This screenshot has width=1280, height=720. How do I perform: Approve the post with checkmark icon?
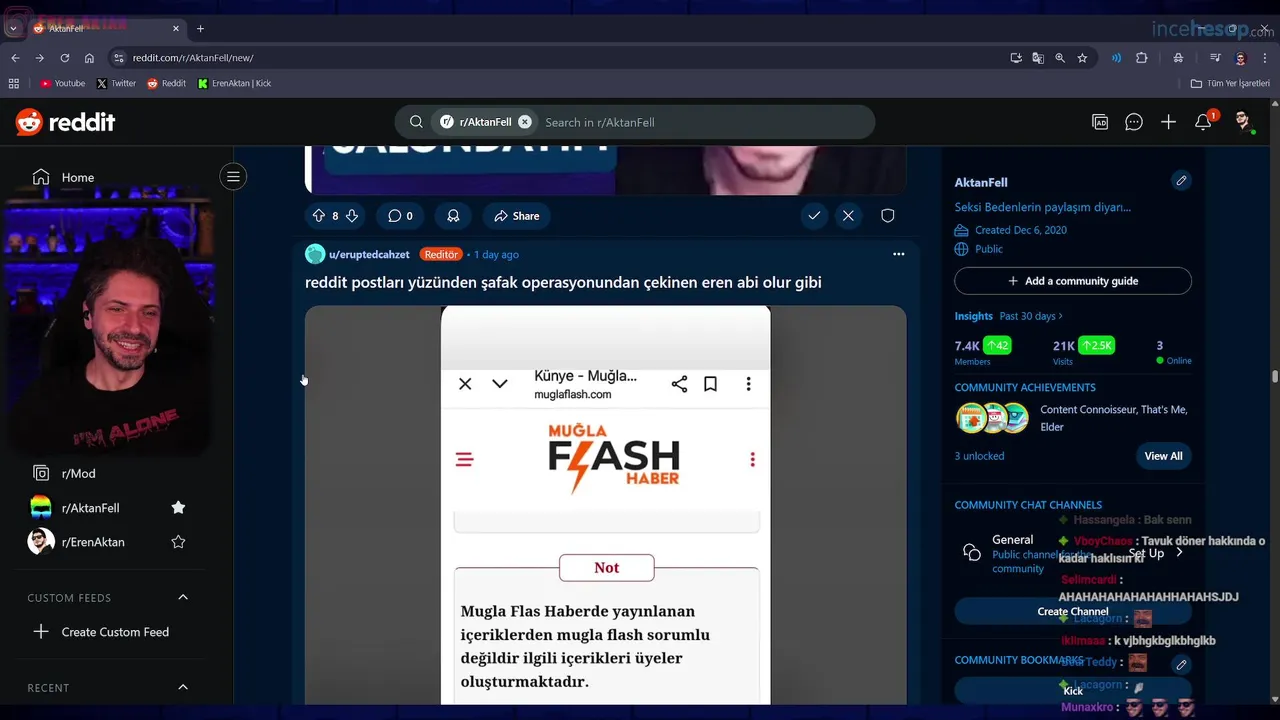[814, 216]
